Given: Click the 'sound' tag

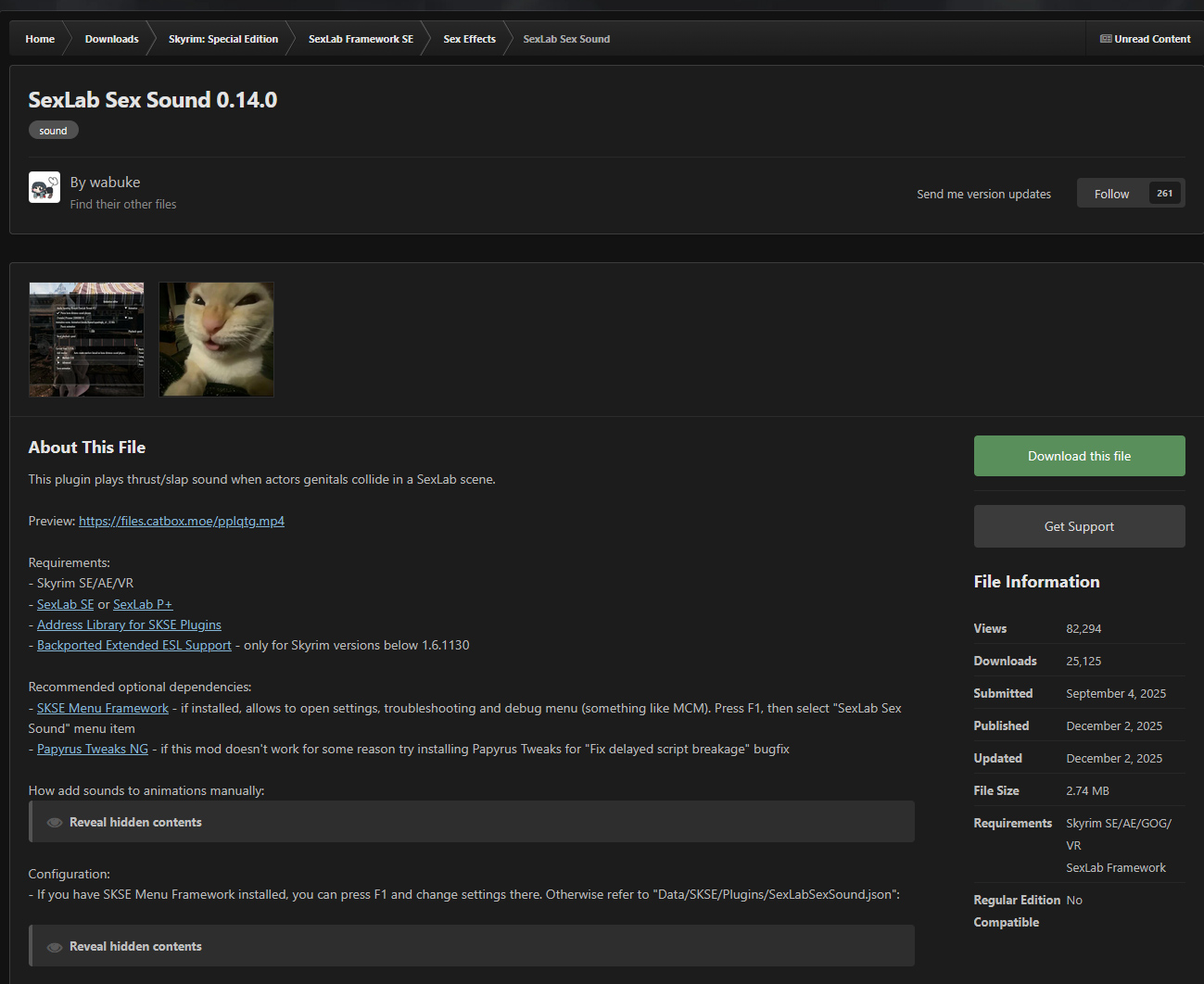Looking at the screenshot, I should coord(53,131).
